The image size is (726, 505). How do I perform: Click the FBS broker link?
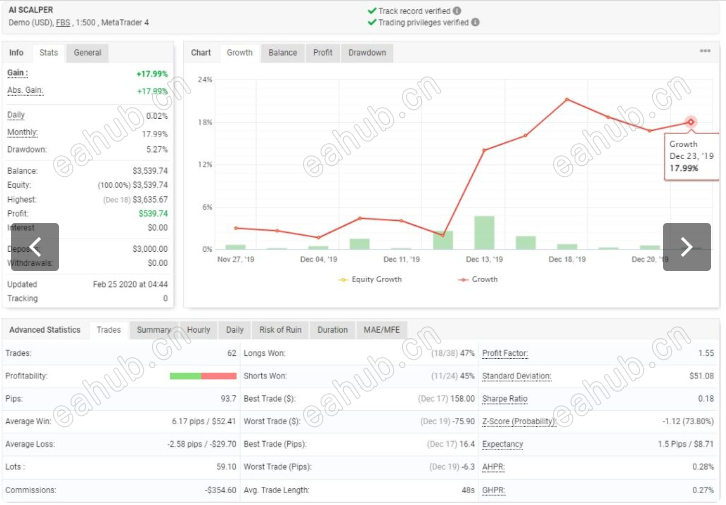tap(63, 23)
